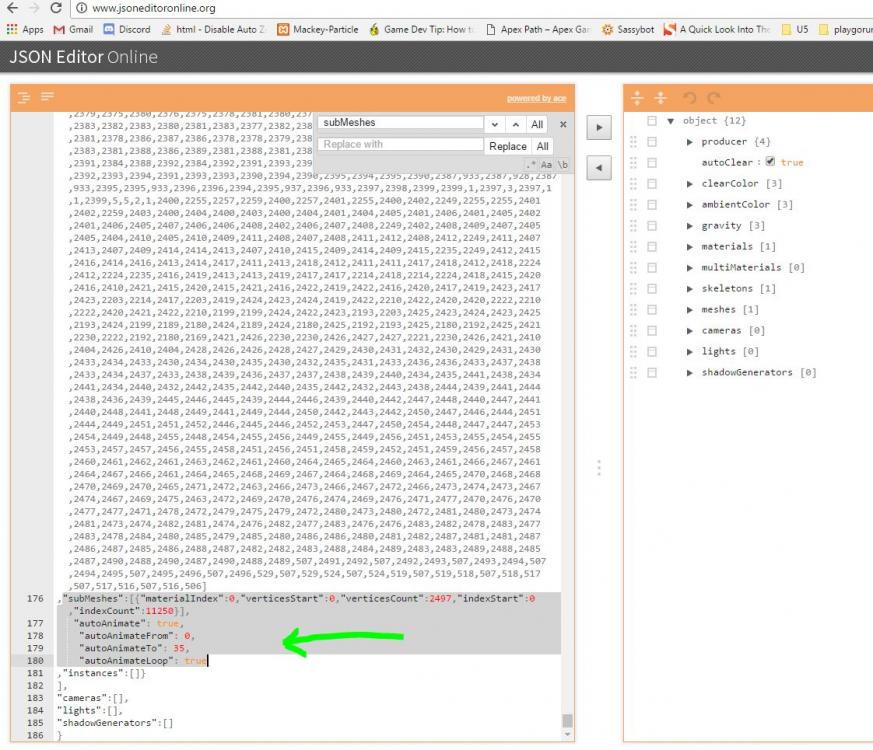873x750 pixels.
Task: Expand the gravity node
Action: click(x=690, y=226)
